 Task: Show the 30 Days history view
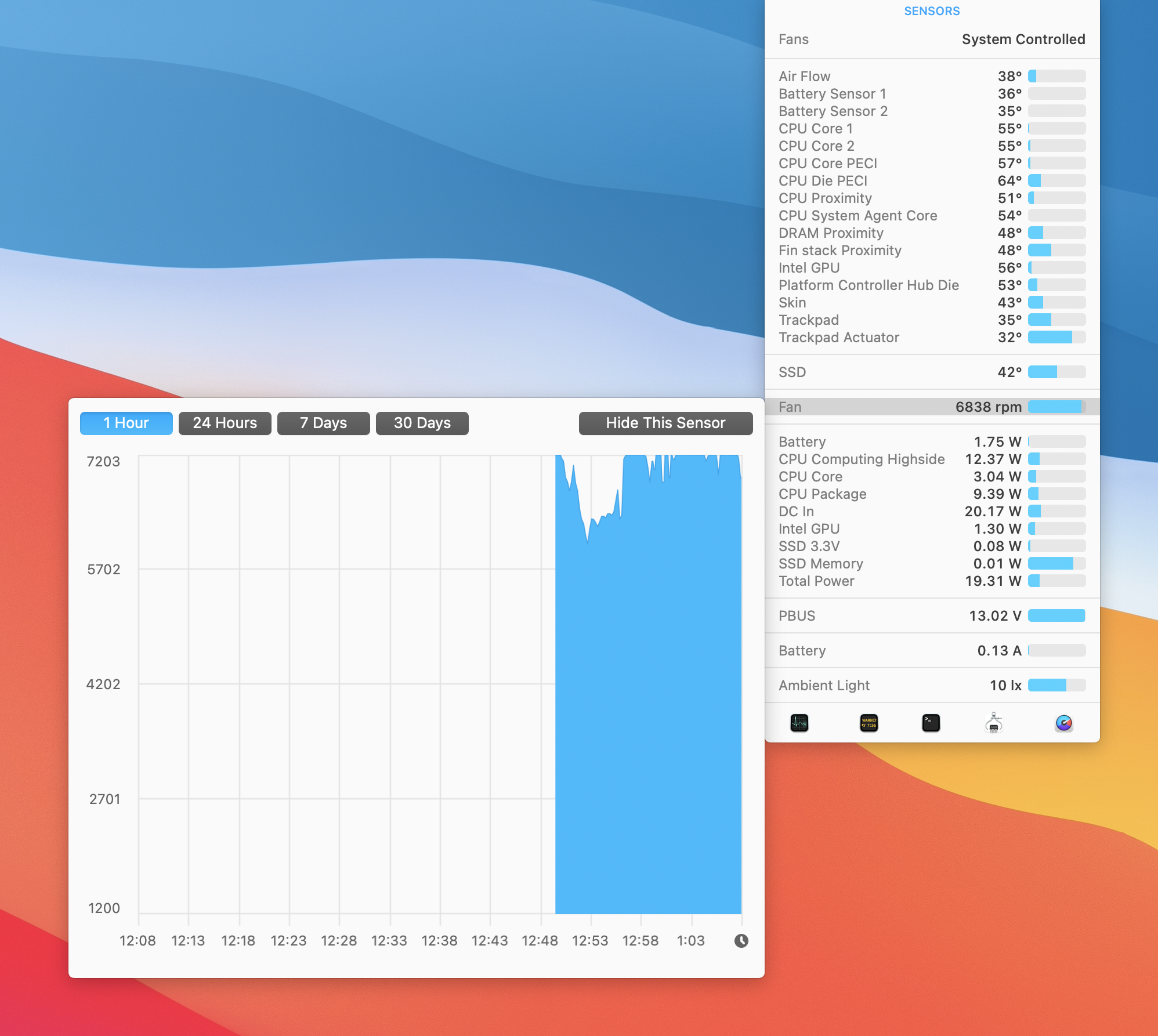pos(422,423)
